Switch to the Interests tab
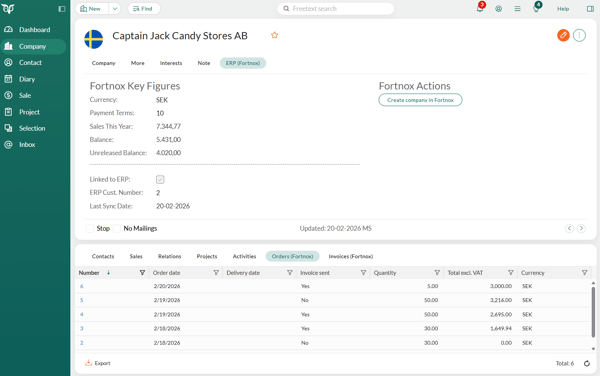Image resolution: width=600 pixels, height=376 pixels. (171, 63)
